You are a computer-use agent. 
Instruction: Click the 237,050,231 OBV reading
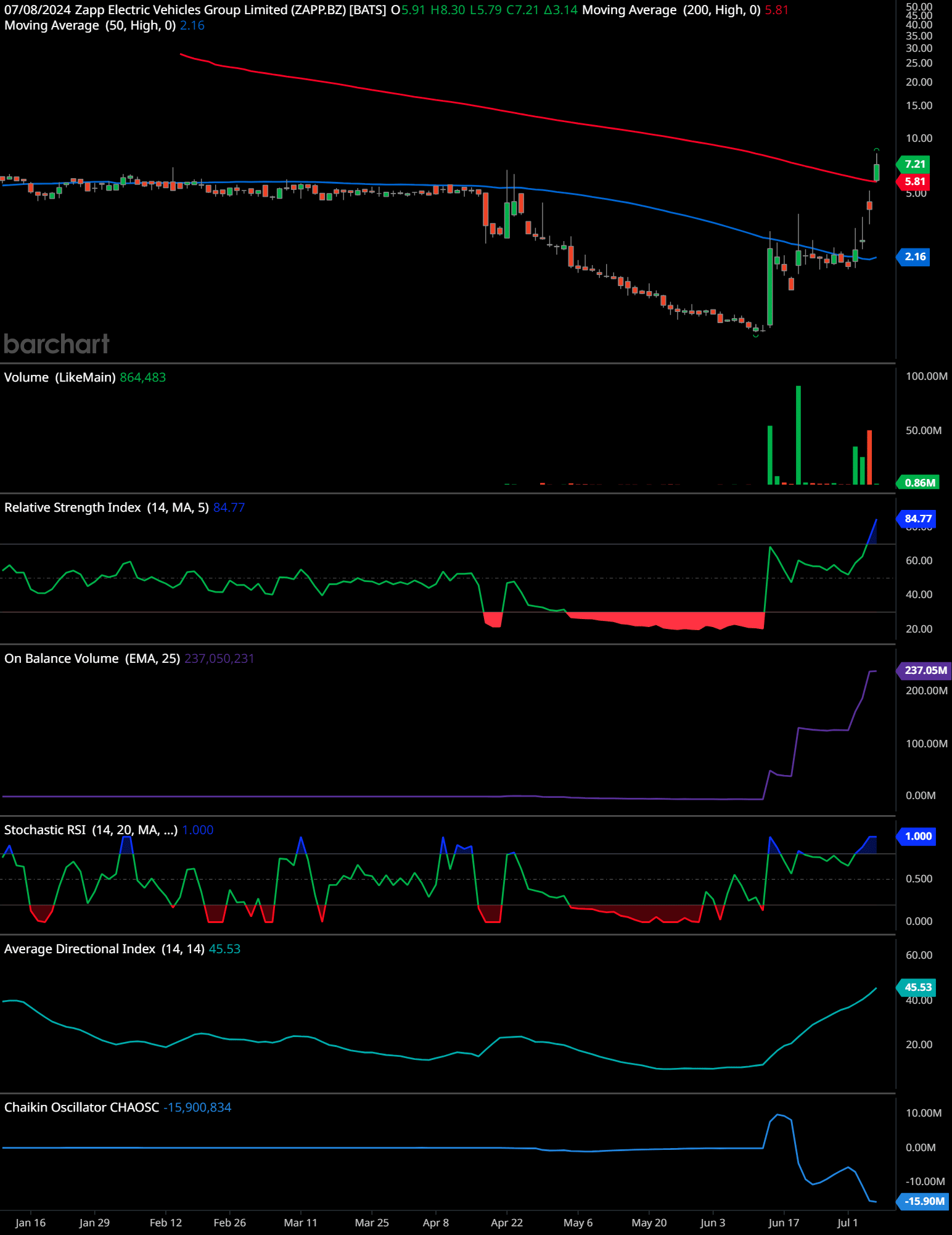[x=220, y=659]
